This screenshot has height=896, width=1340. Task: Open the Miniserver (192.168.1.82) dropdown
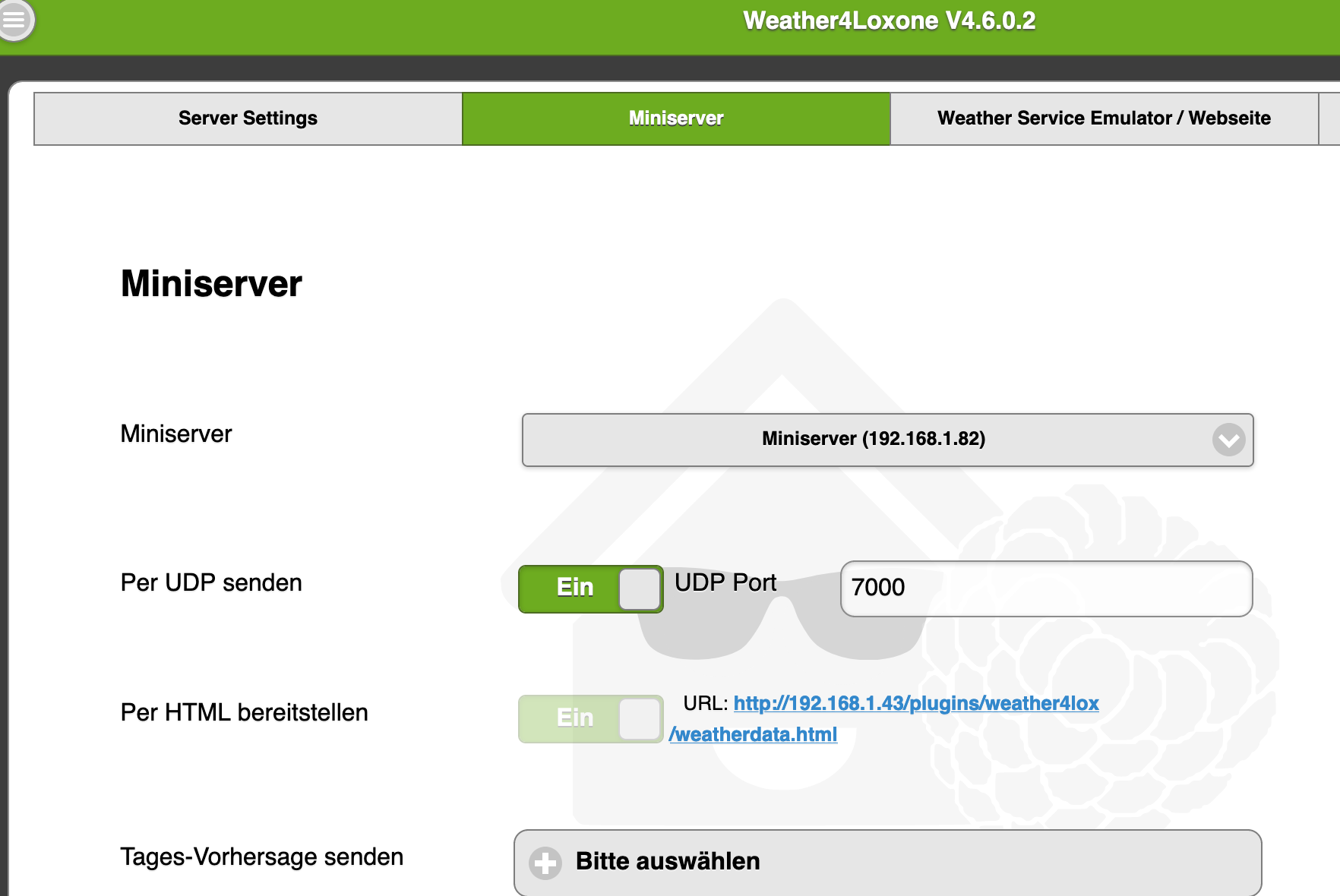pyautogui.click(x=887, y=440)
